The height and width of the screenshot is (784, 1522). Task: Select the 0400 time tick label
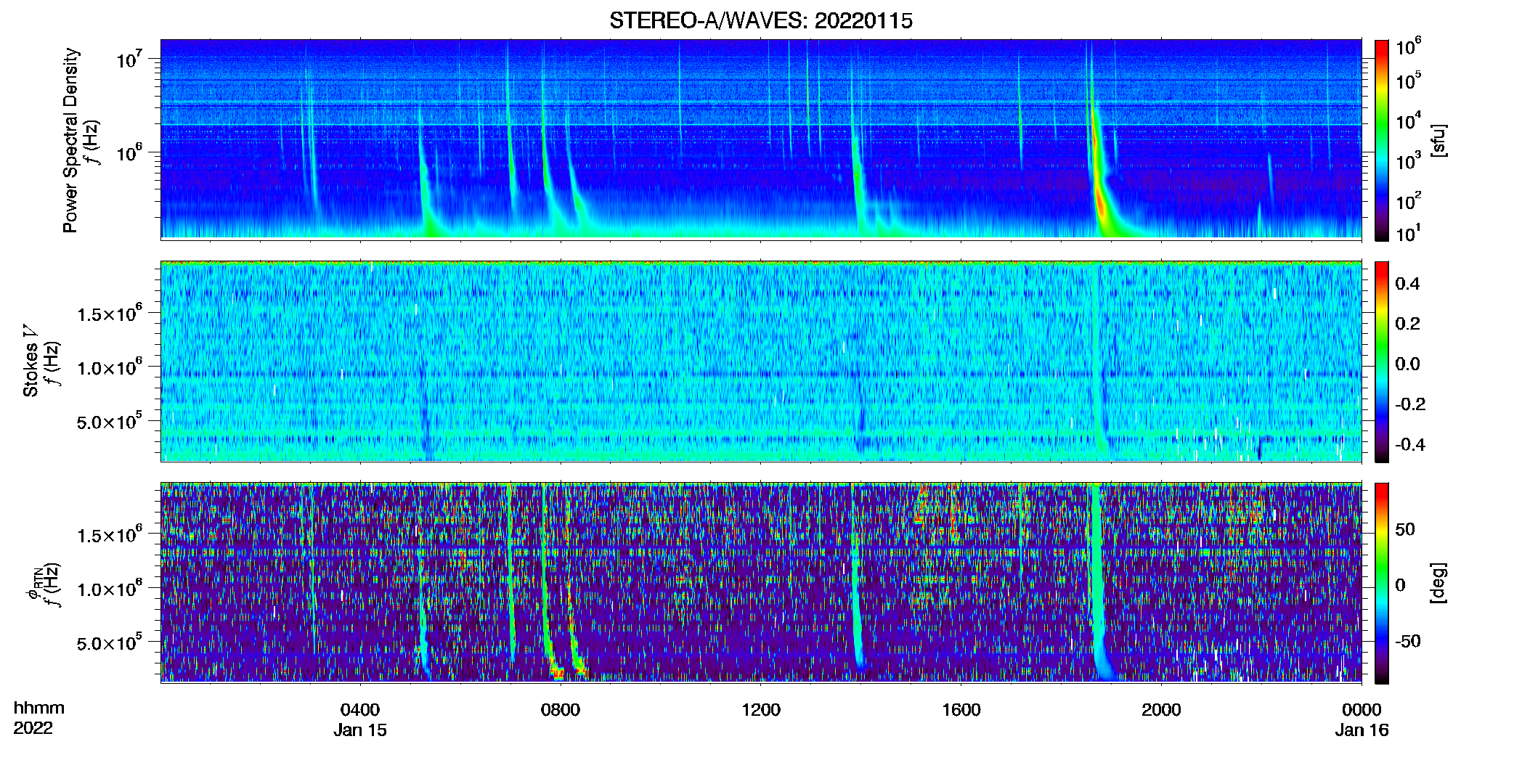360,709
